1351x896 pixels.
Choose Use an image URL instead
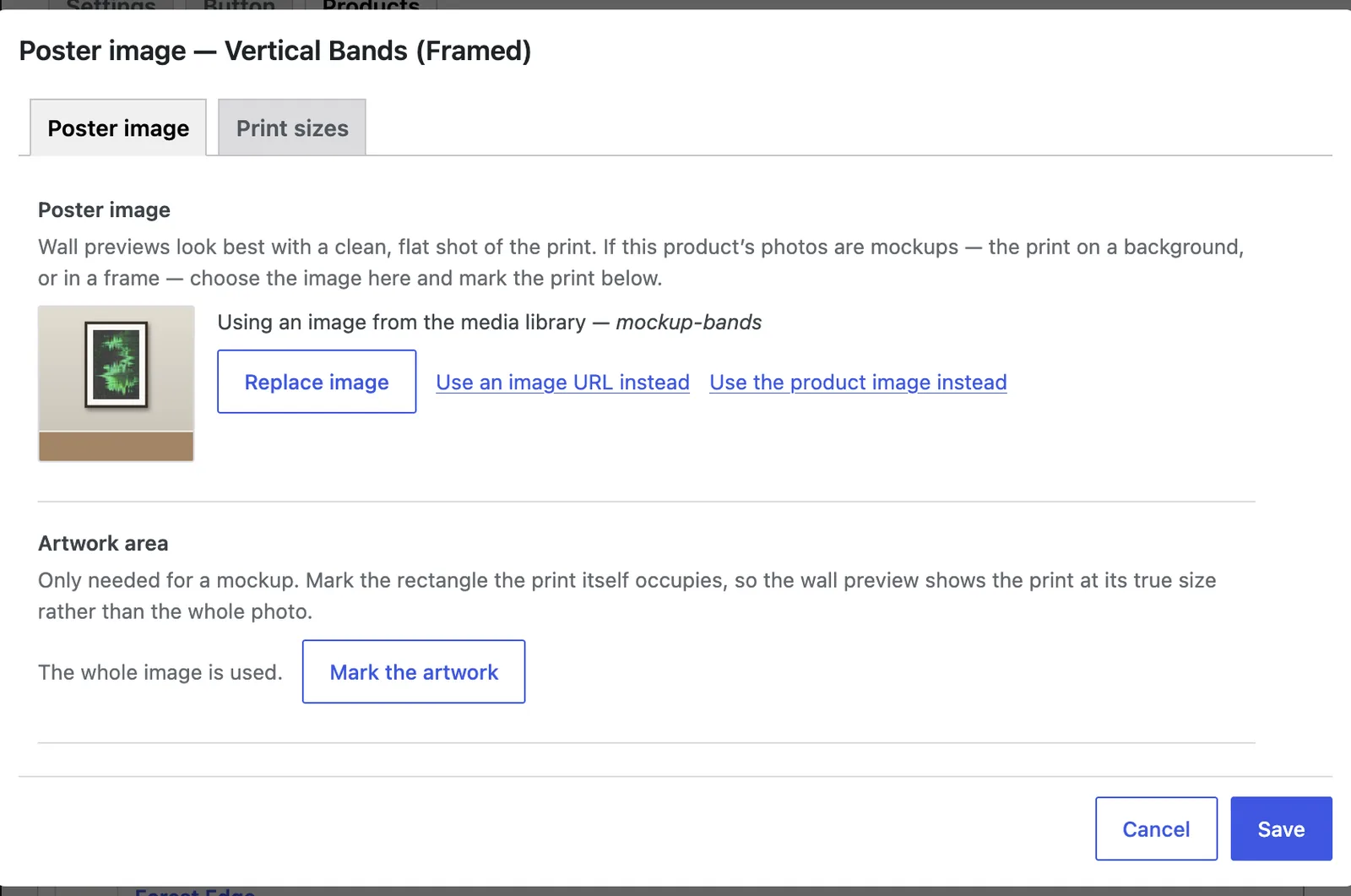562,383
